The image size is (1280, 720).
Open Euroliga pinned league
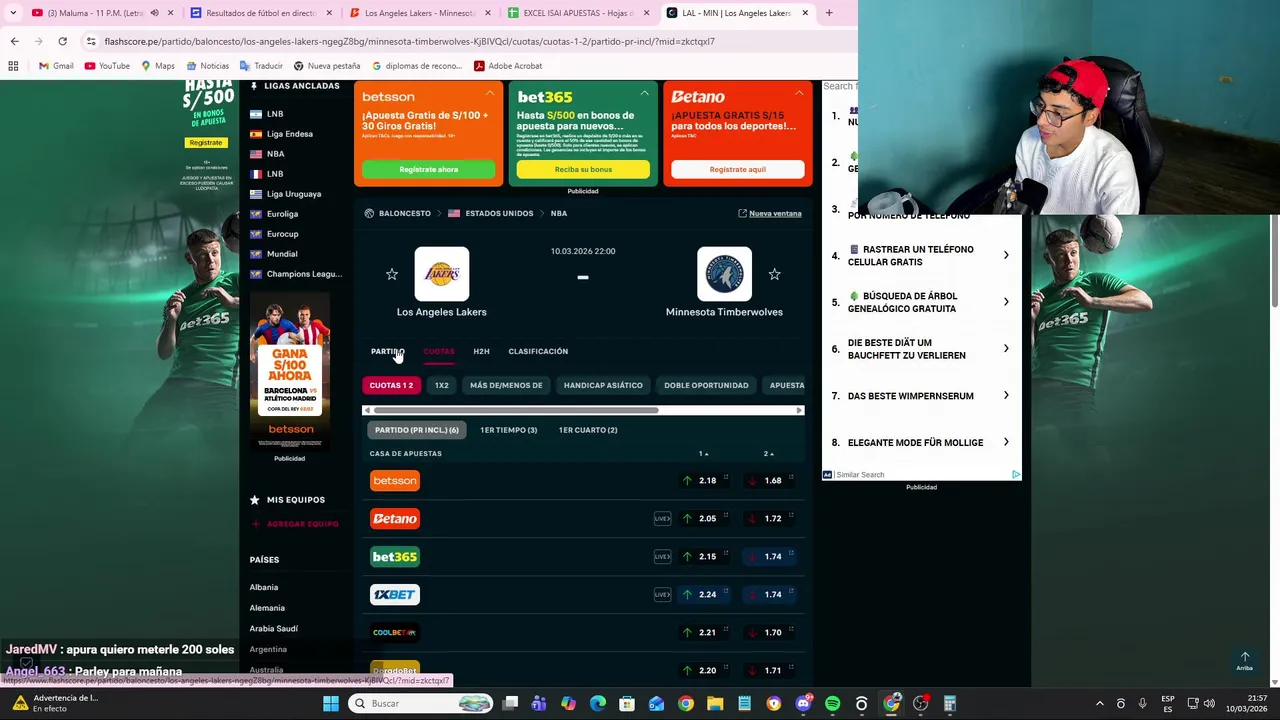[x=282, y=214]
